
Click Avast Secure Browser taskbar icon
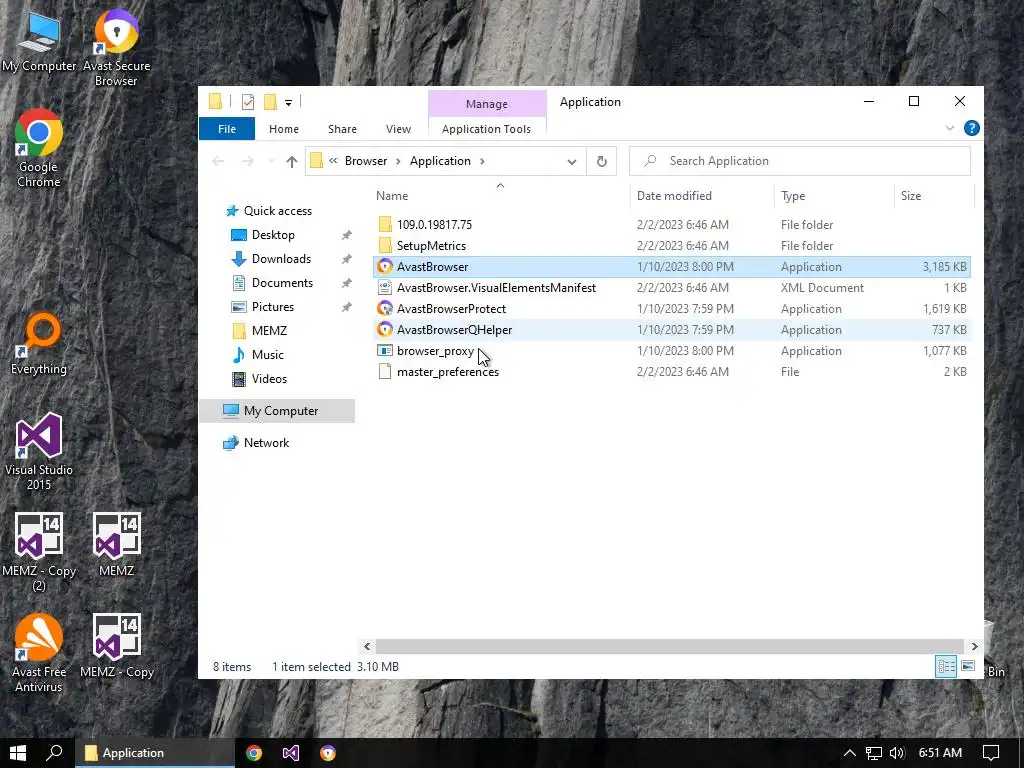pyautogui.click(x=328, y=753)
